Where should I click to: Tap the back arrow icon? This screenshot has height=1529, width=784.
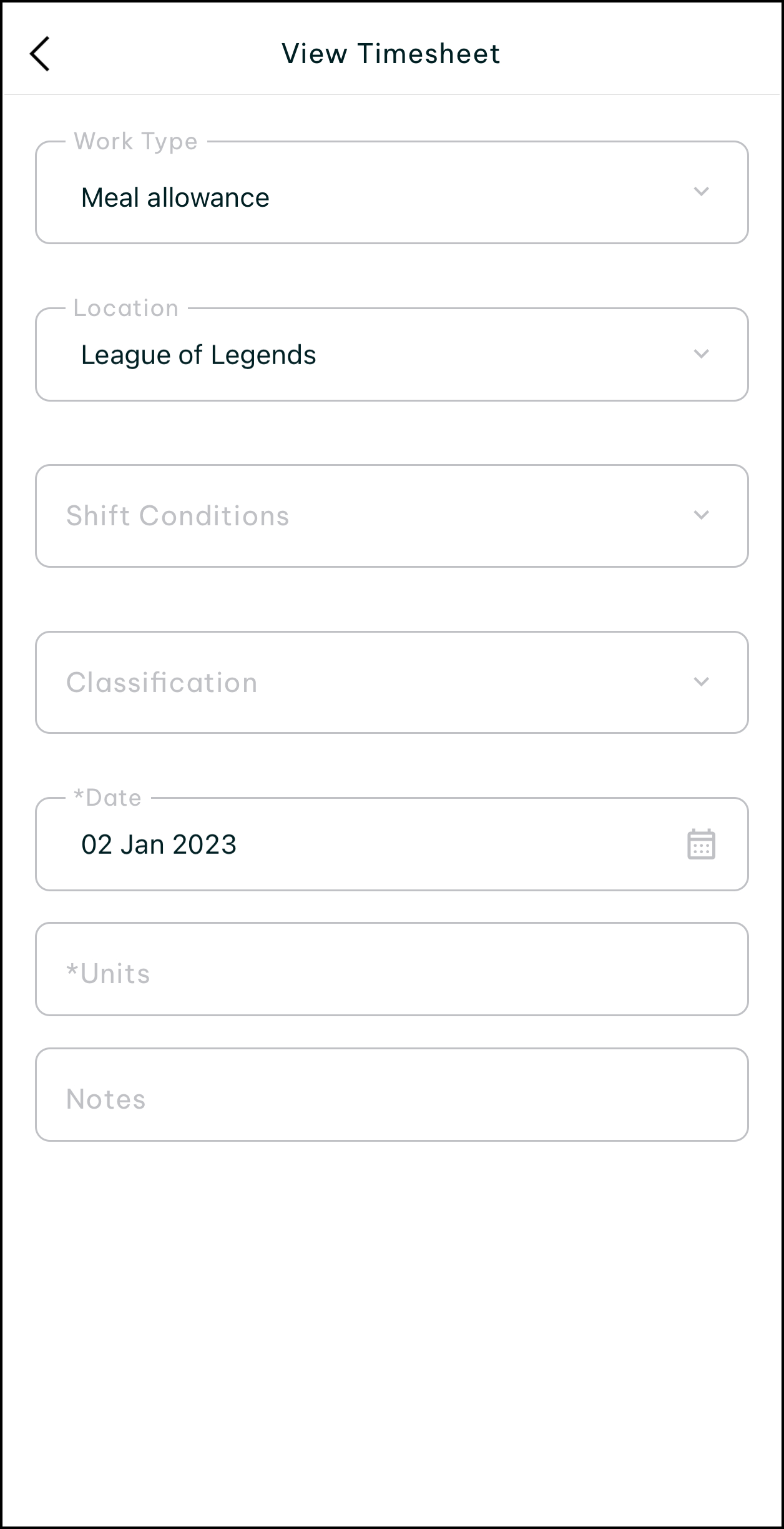tap(40, 54)
